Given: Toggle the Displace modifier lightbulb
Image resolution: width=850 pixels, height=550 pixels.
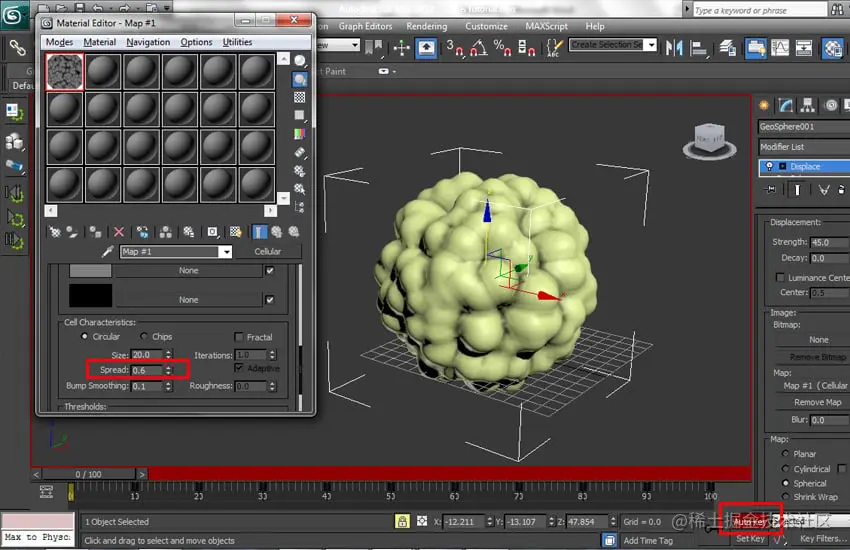Looking at the screenshot, I should [x=769, y=166].
